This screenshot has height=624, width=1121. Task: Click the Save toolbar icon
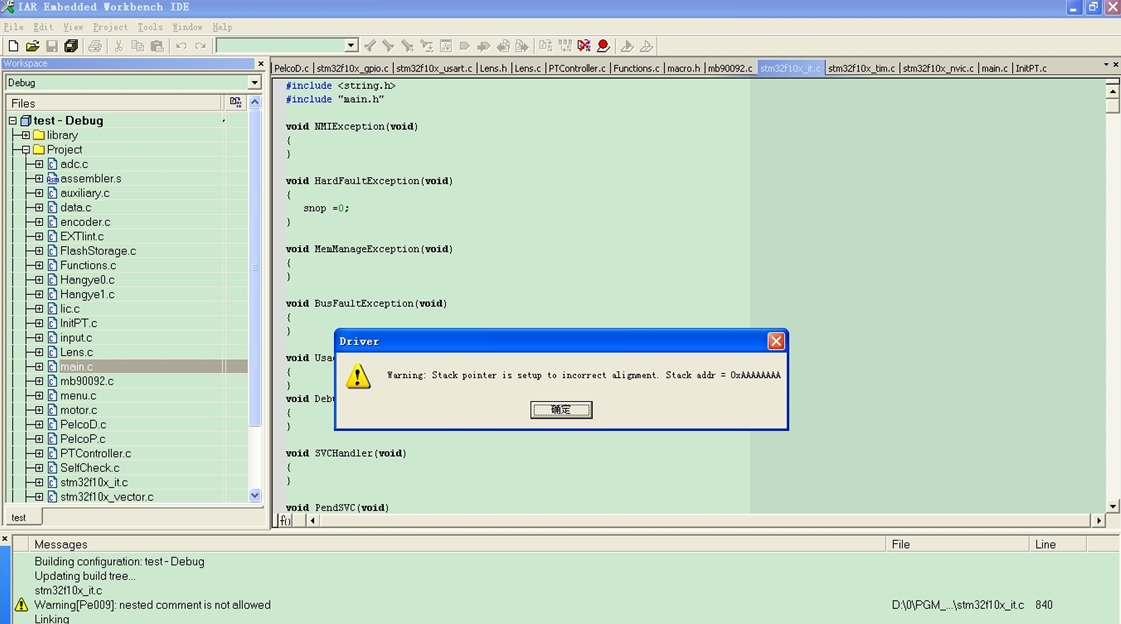point(51,46)
